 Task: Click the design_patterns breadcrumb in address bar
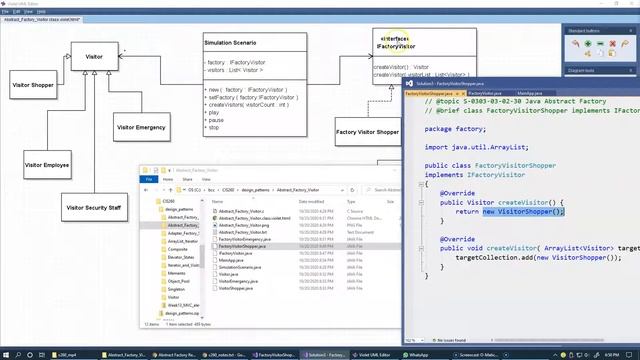[x=256, y=190]
